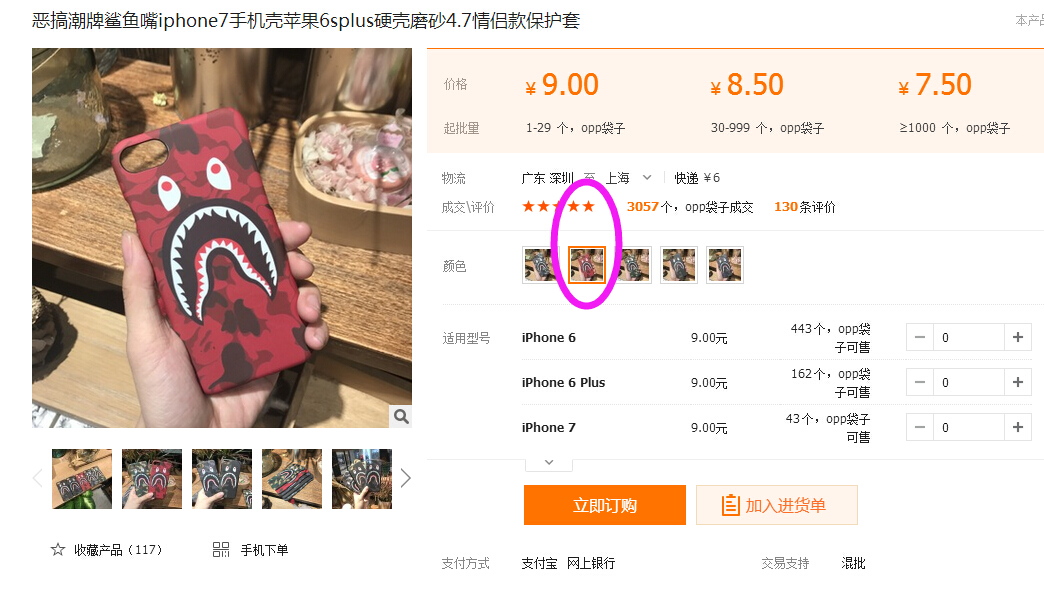The height and width of the screenshot is (594, 1044).
Task: Click the star icon to favorite product
Action: point(58,549)
